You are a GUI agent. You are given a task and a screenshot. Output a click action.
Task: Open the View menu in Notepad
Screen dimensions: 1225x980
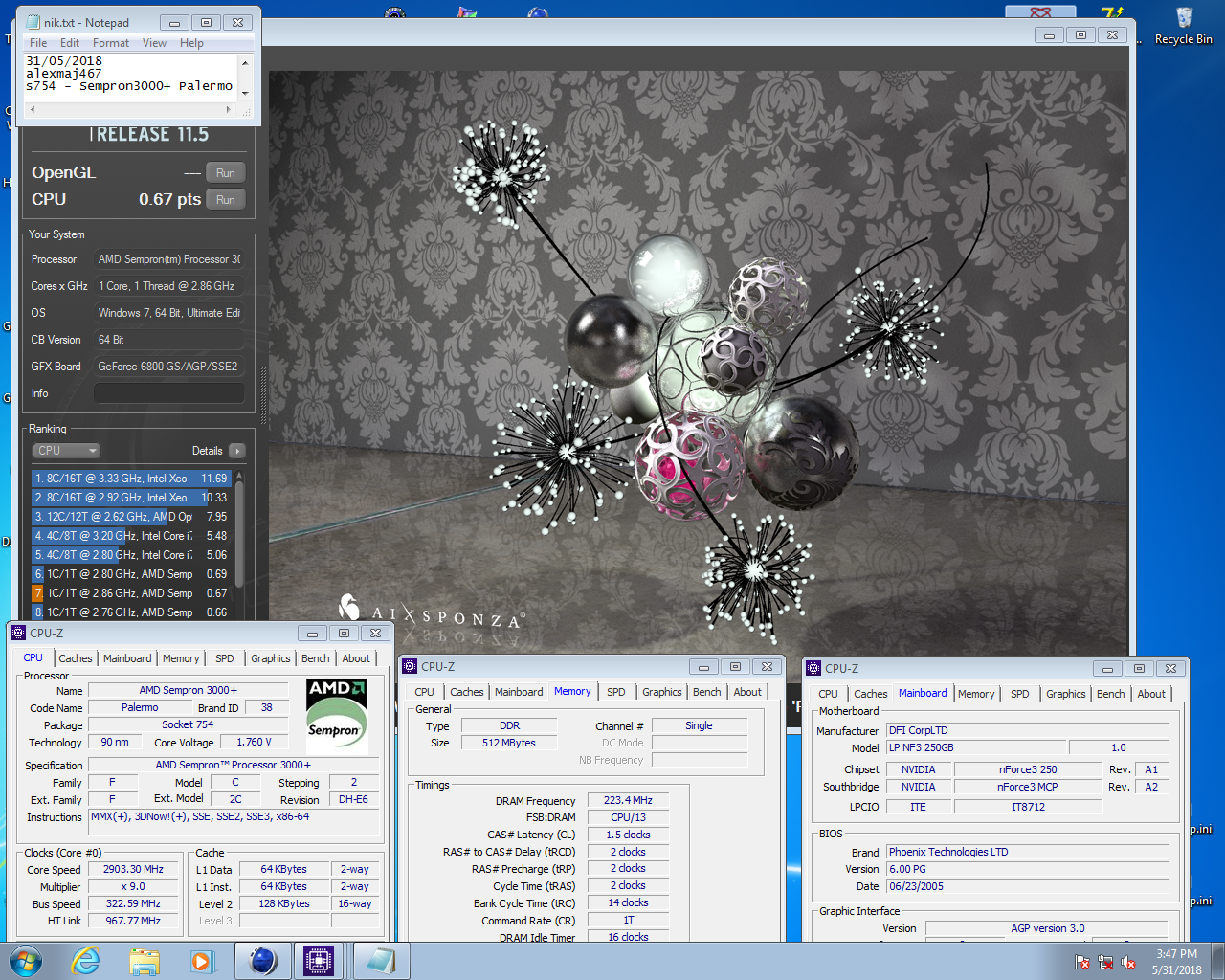click(x=154, y=43)
